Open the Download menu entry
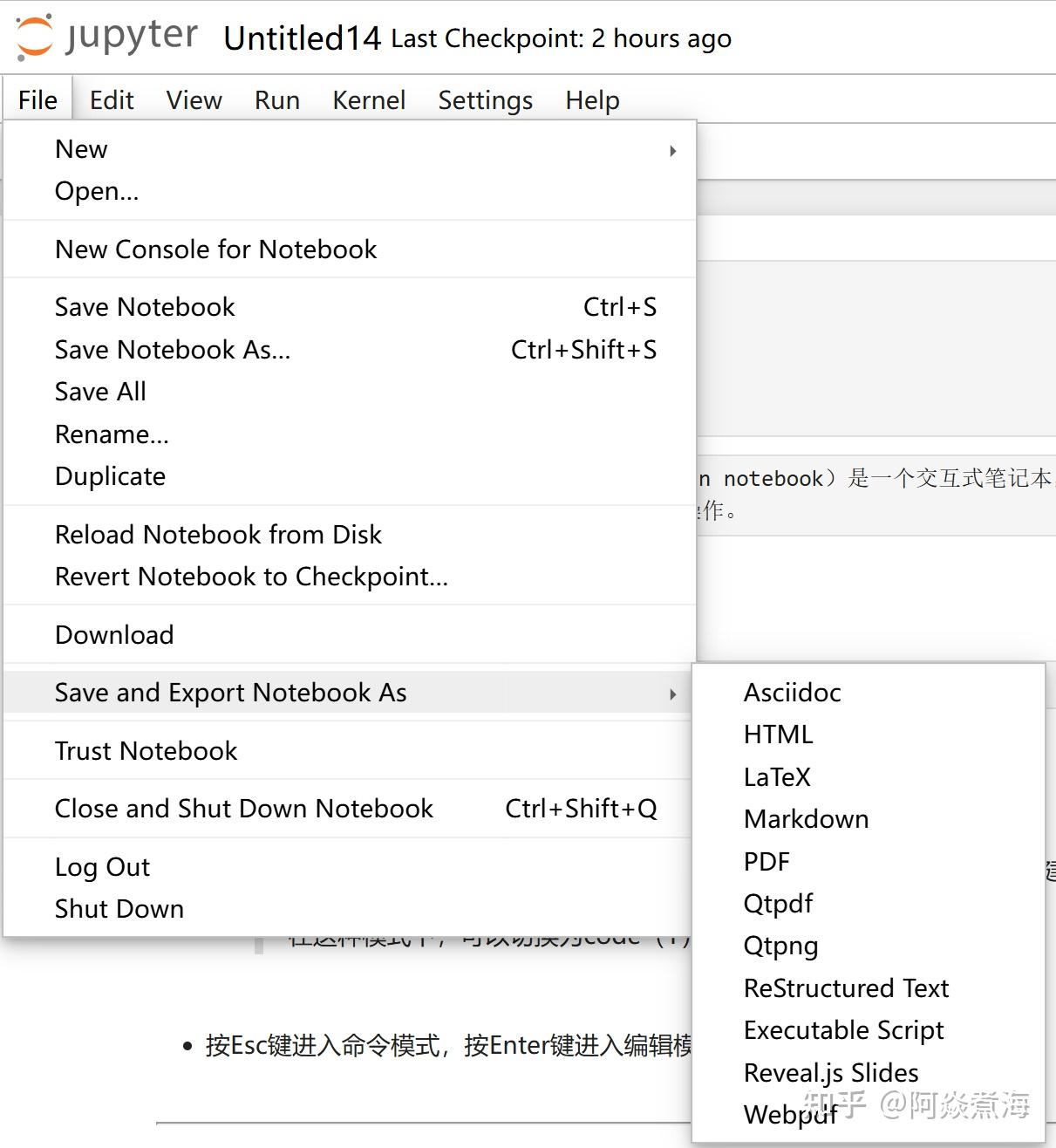1056x1148 pixels. [114, 634]
